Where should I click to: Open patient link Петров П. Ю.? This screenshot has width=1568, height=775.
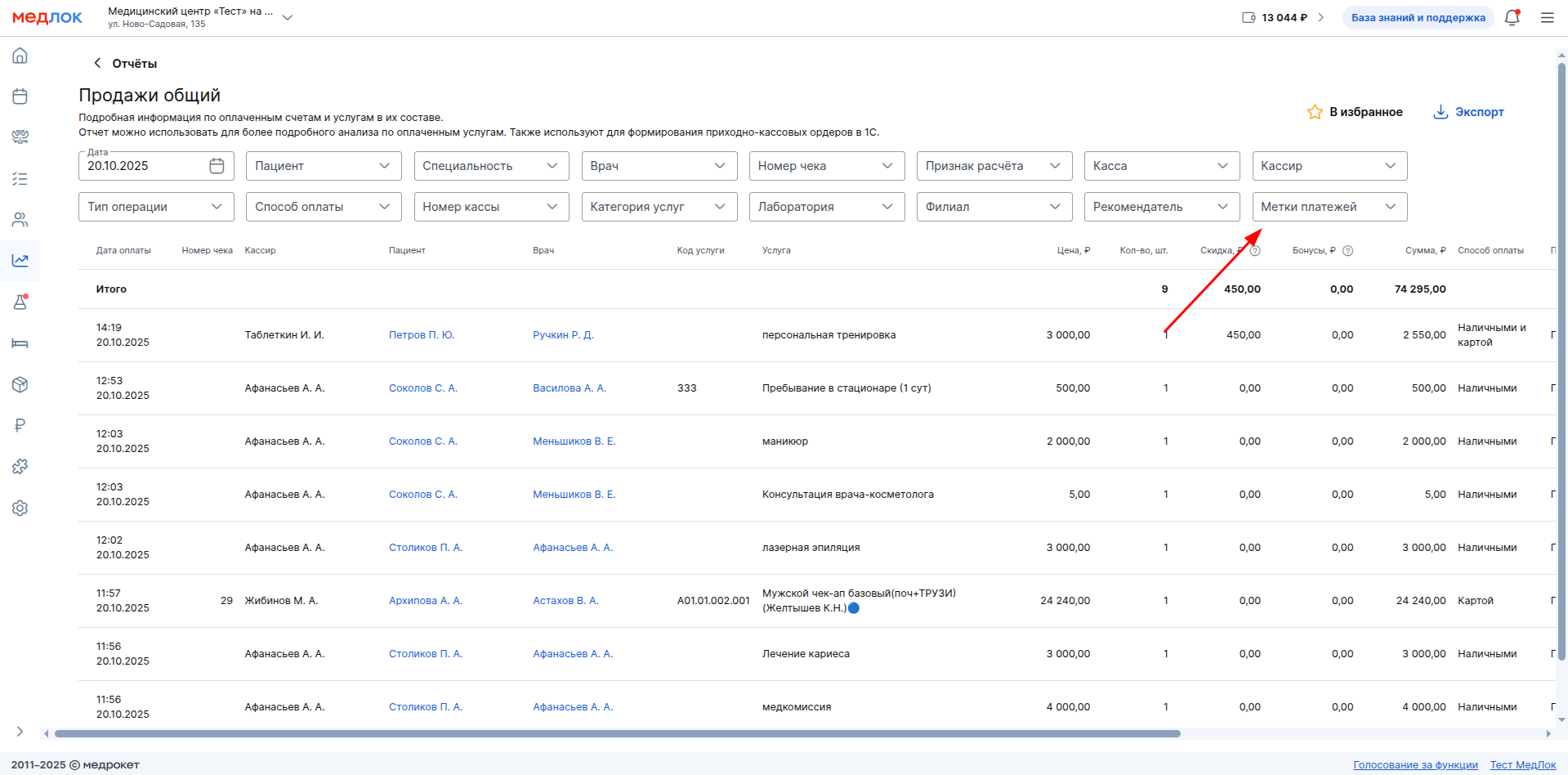pos(421,335)
